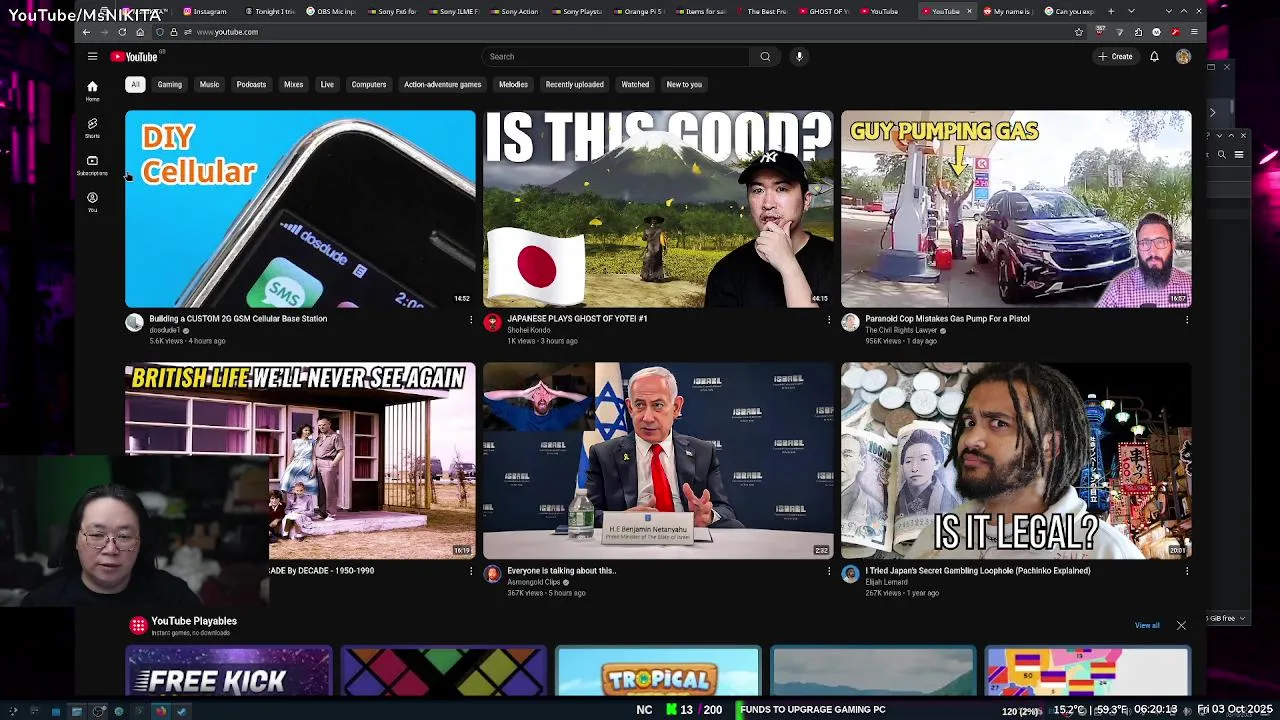
Task: Open the IS THIS GOOD? video thumbnail
Action: pyautogui.click(x=658, y=209)
